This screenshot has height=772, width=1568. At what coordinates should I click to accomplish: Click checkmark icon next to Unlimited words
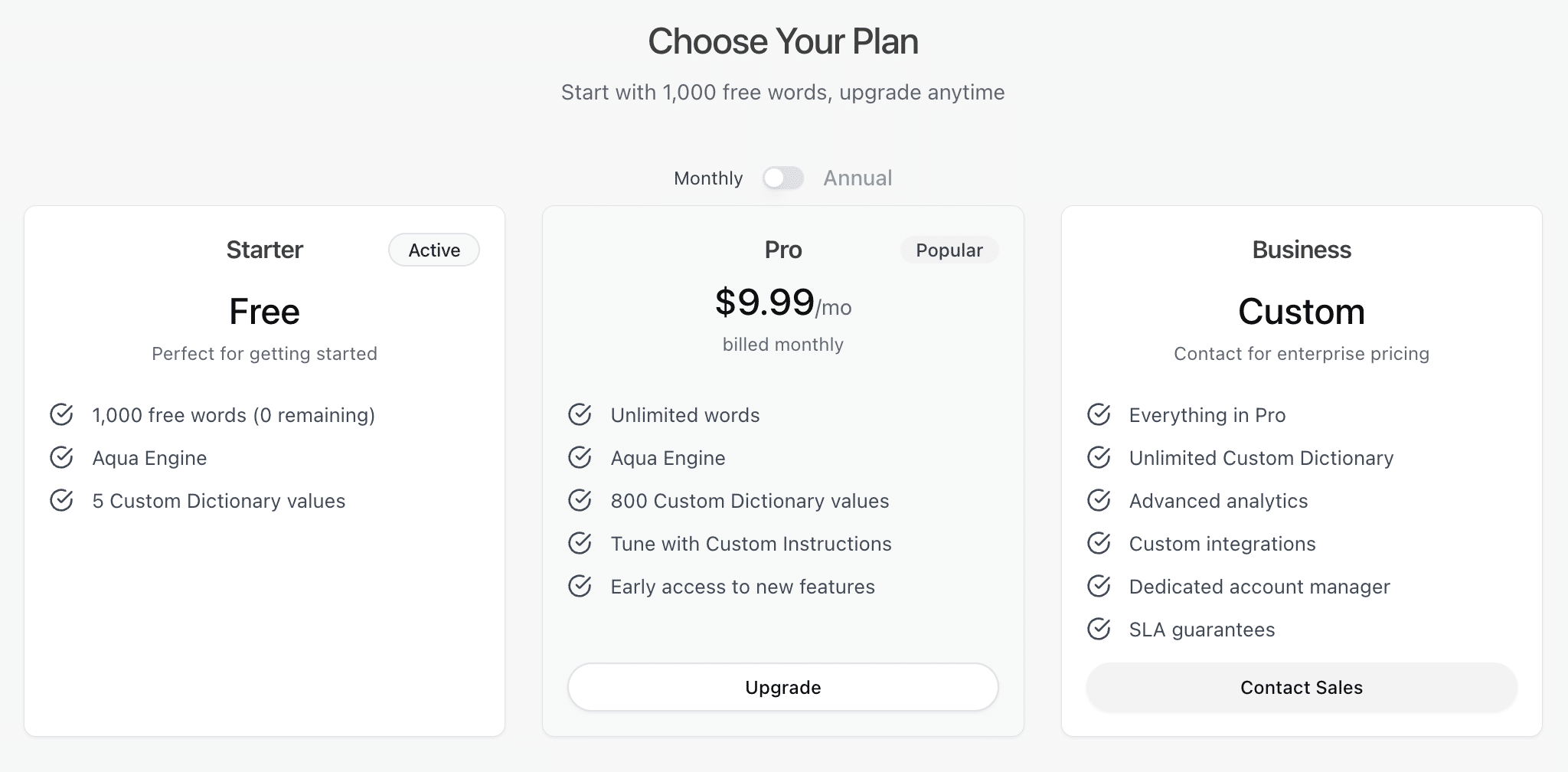click(x=580, y=414)
